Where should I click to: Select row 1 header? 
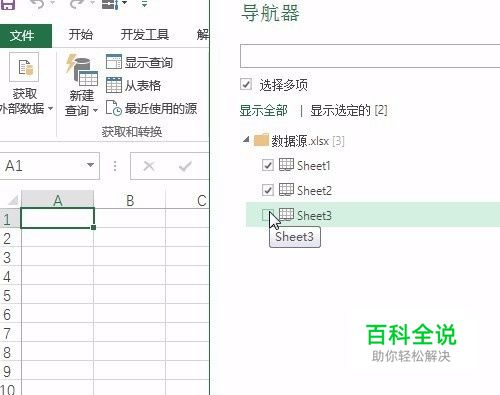click(10, 219)
